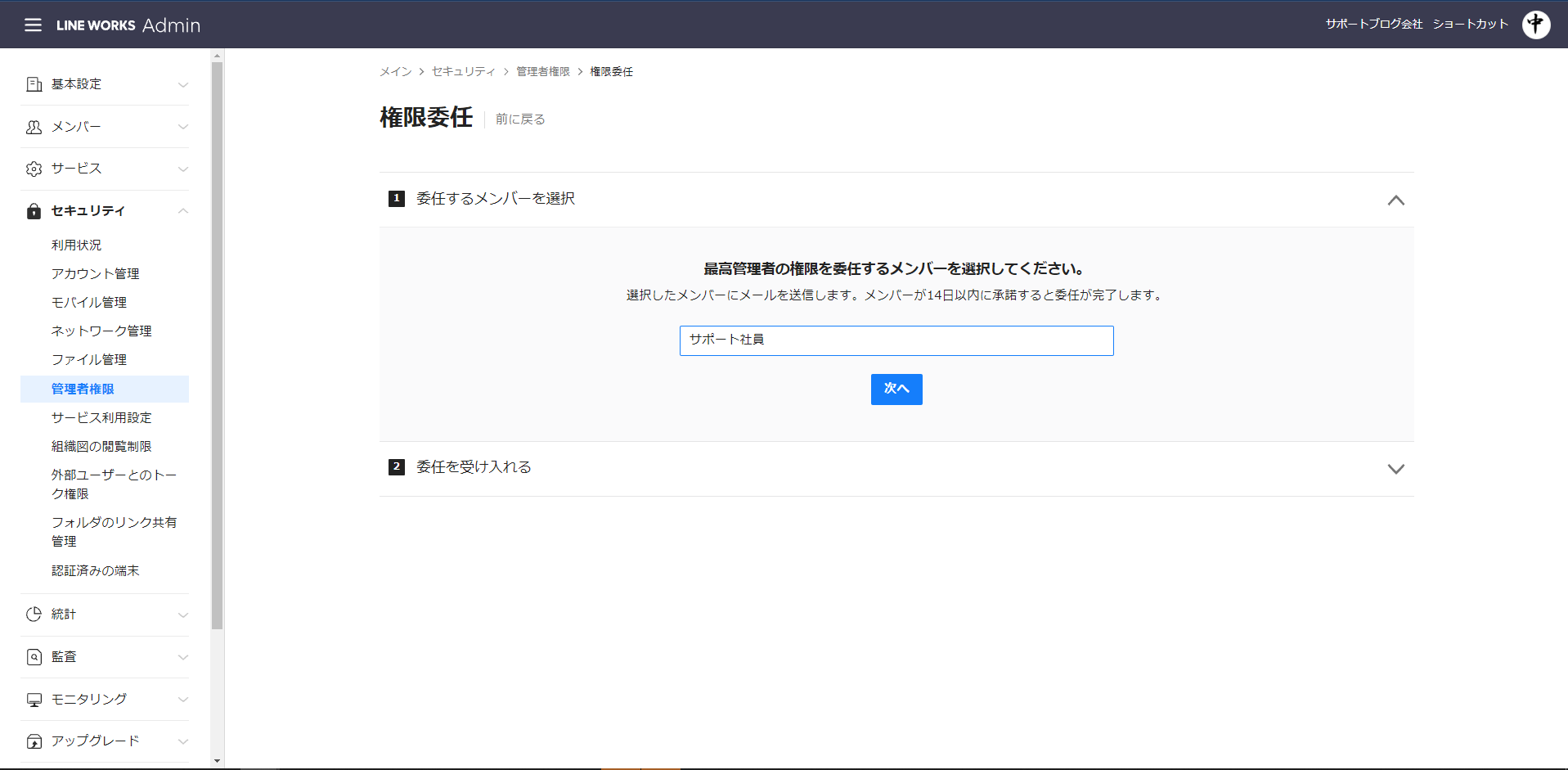Click the サービス gear icon
Screen dimensions: 1568x770
[x=34, y=169]
